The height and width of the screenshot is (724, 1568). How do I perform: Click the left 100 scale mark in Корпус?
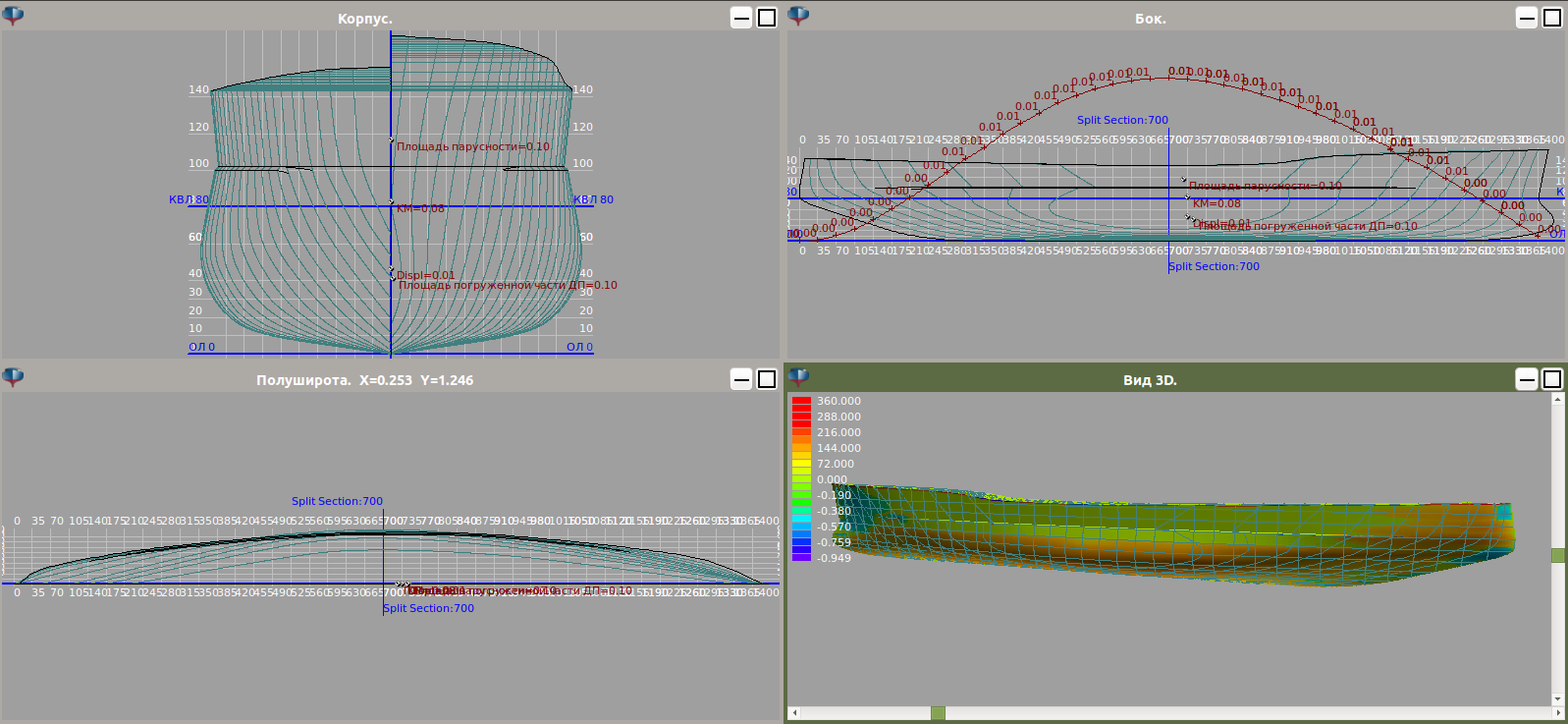coord(198,163)
